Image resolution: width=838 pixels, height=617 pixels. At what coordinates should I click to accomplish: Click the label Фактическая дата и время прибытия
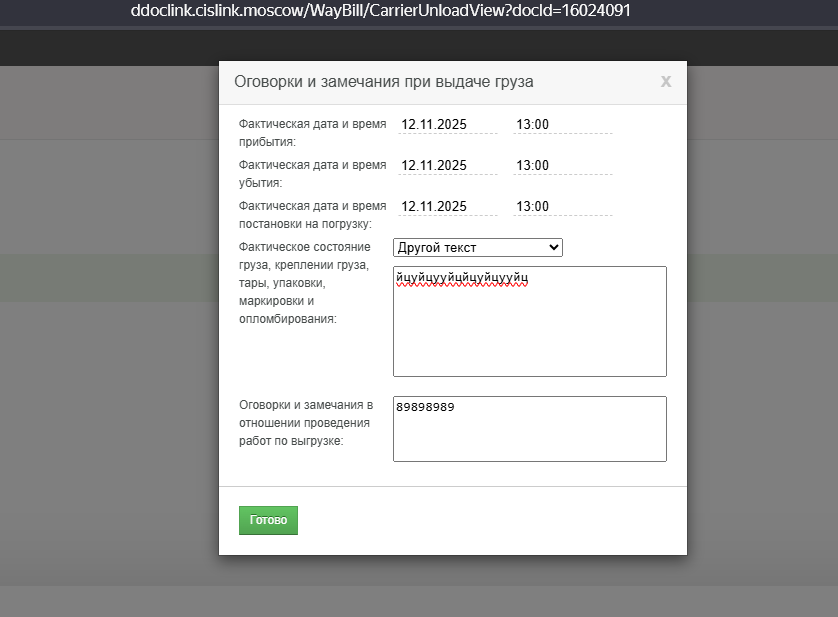point(313,133)
